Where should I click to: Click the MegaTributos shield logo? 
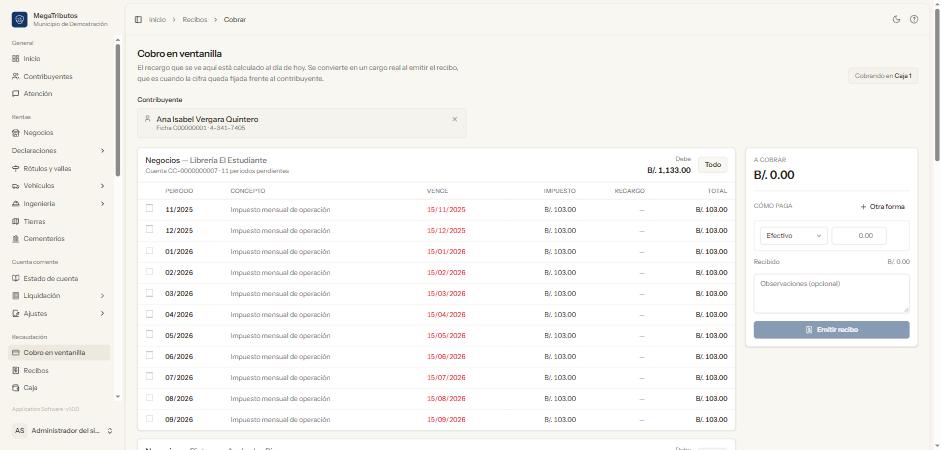(x=19, y=20)
